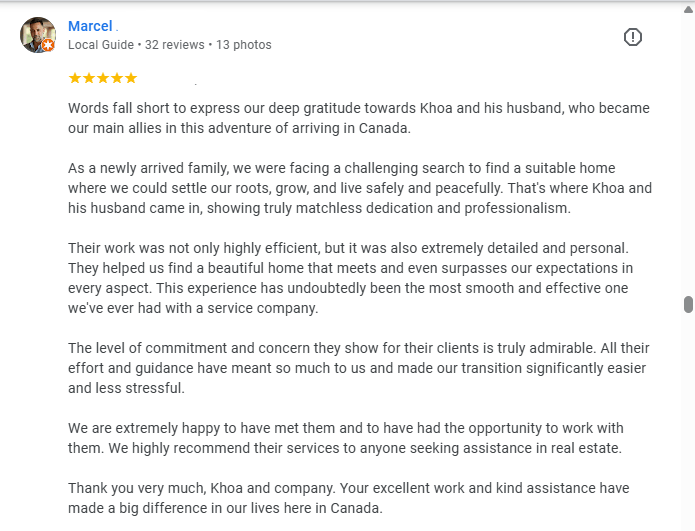Click the "32 reviews" count text

pyautogui.click(x=175, y=45)
